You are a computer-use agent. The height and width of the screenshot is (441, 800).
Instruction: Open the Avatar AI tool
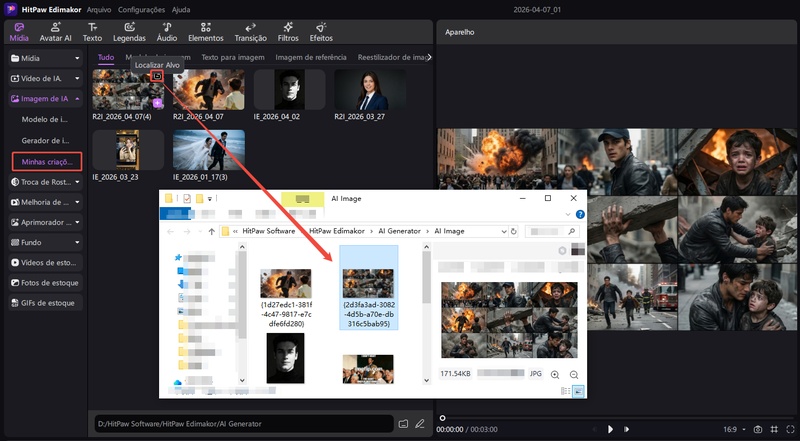click(55, 31)
